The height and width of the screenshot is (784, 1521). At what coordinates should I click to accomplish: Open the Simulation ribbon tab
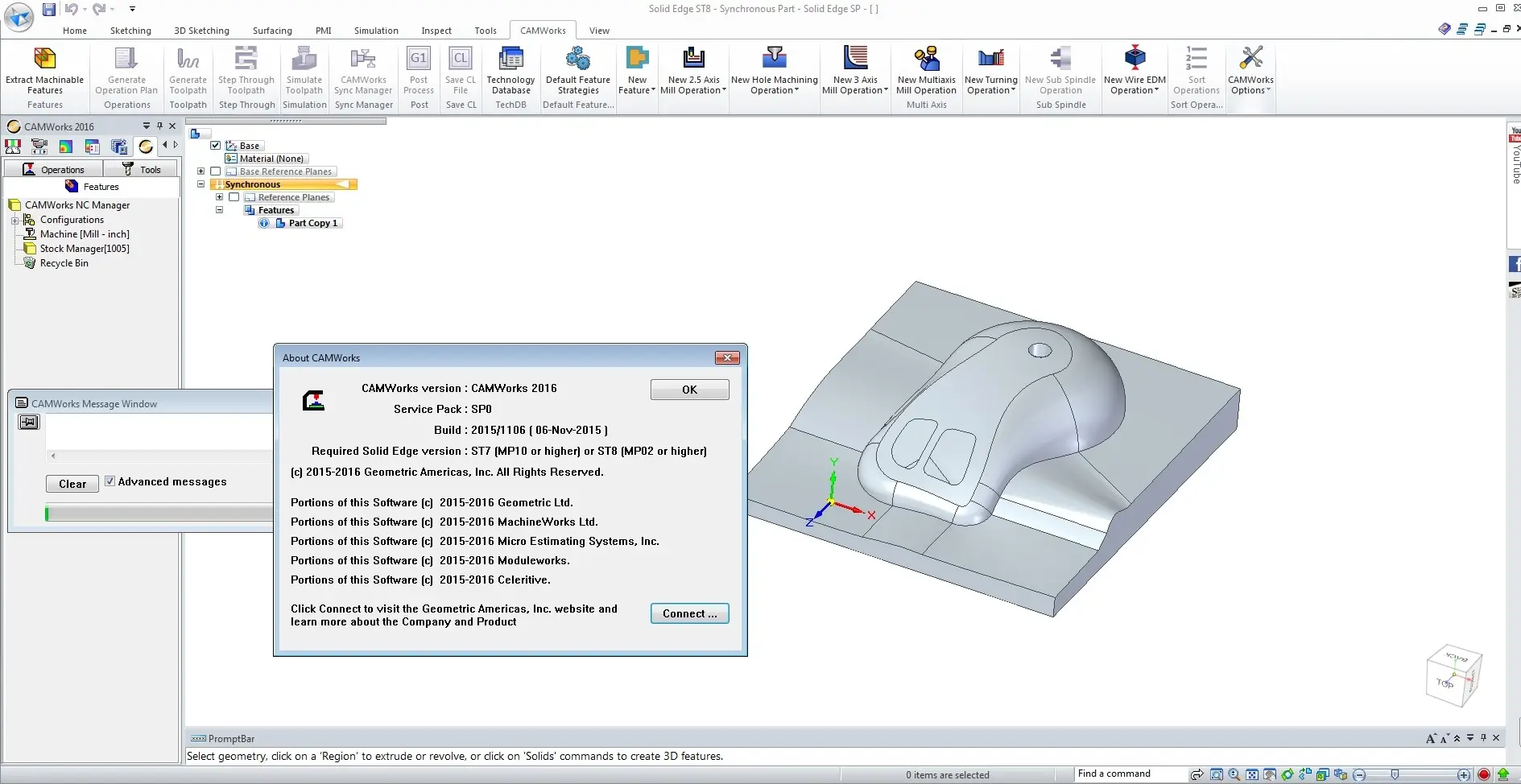376,31
